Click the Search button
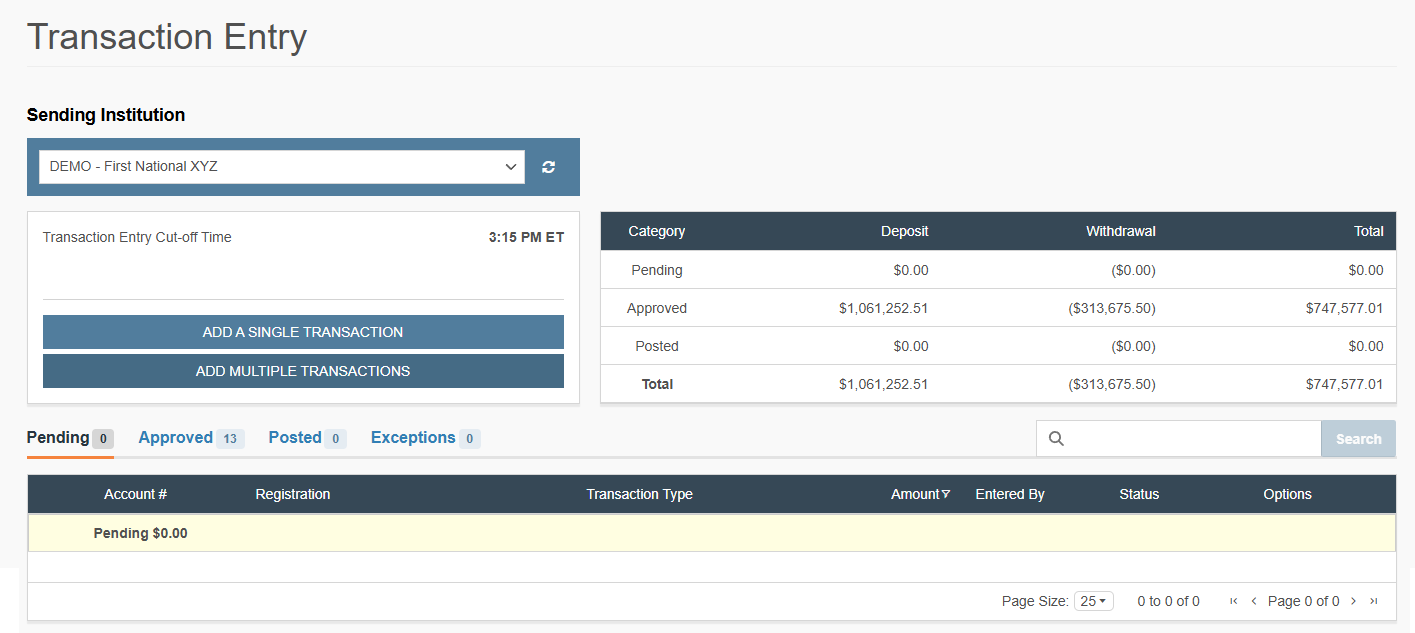This screenshot has height=633, width=1415. pos(1358,439)
